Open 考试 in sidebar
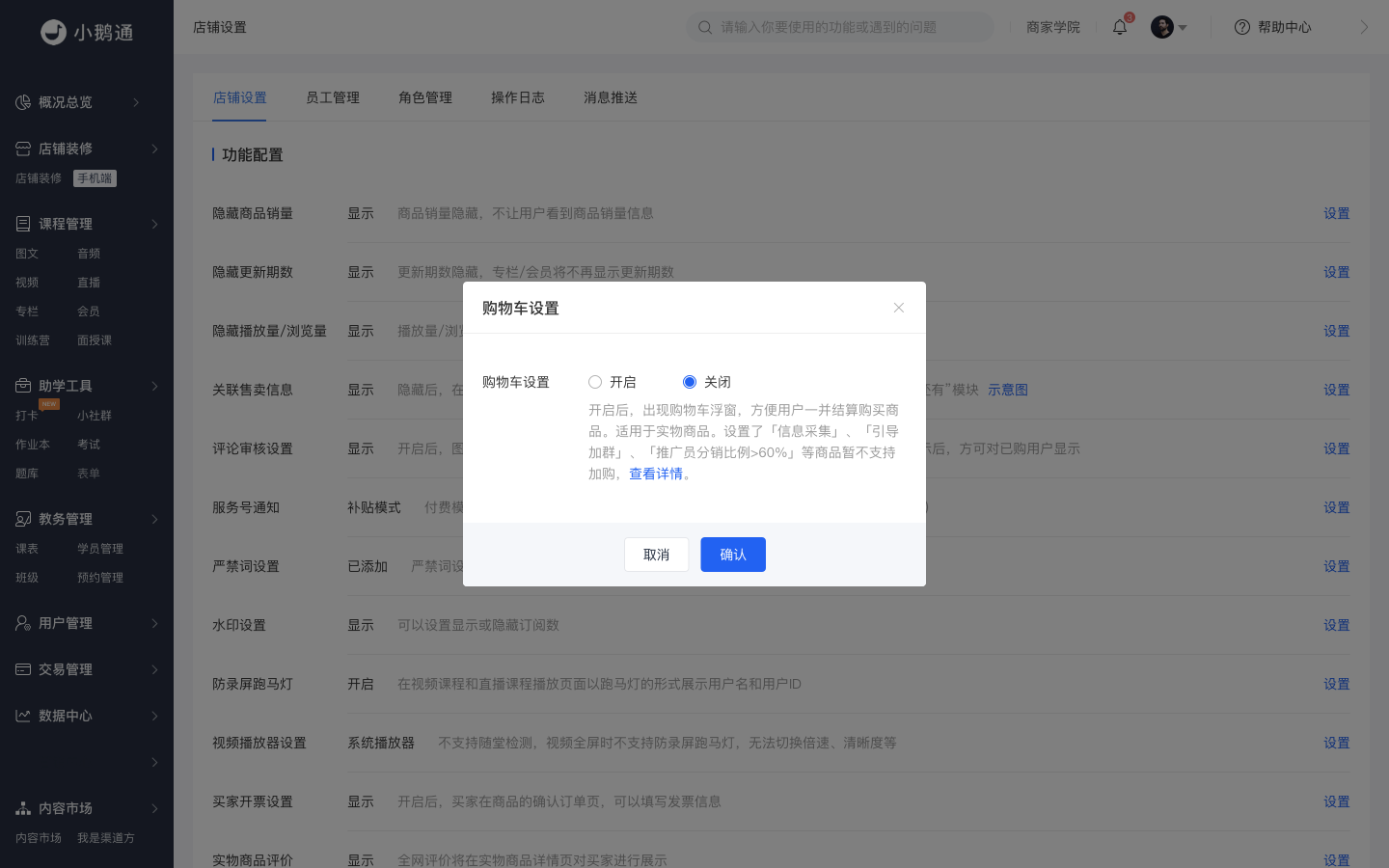 tap(89, 445)
